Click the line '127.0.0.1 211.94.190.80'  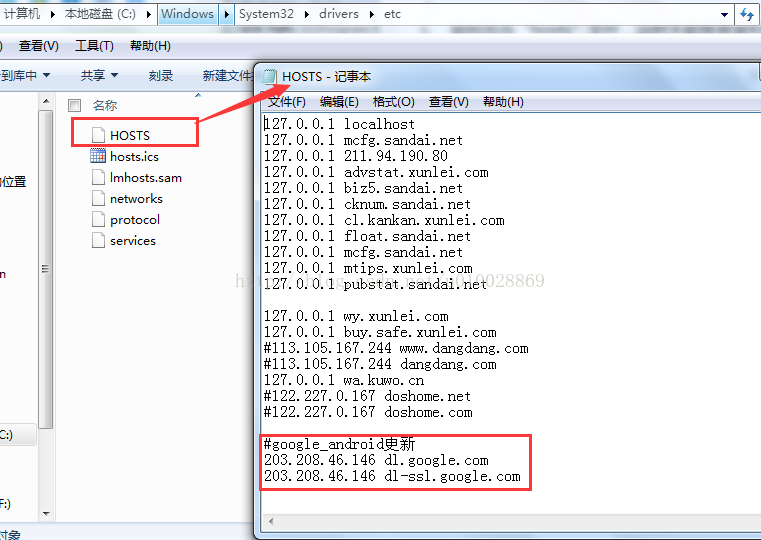point(356,156)
